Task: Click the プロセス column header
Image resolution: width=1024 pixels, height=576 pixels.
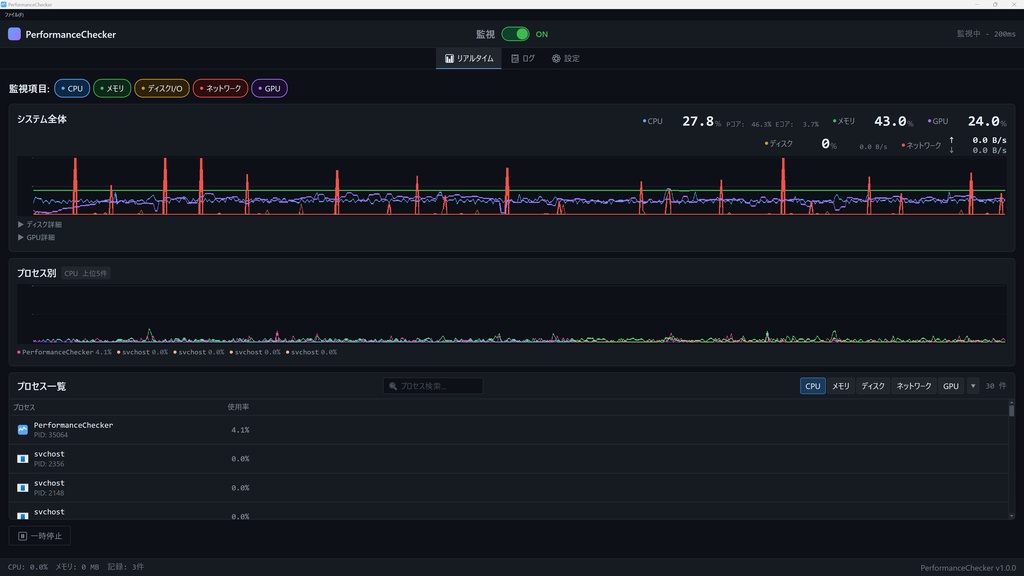Action: click(24, 407)
